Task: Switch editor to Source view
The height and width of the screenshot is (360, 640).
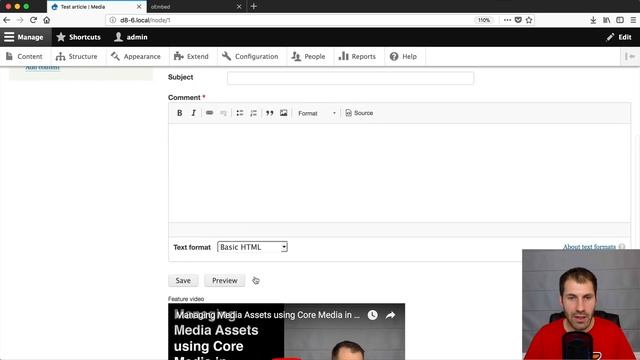Action: tap(359, 113)
